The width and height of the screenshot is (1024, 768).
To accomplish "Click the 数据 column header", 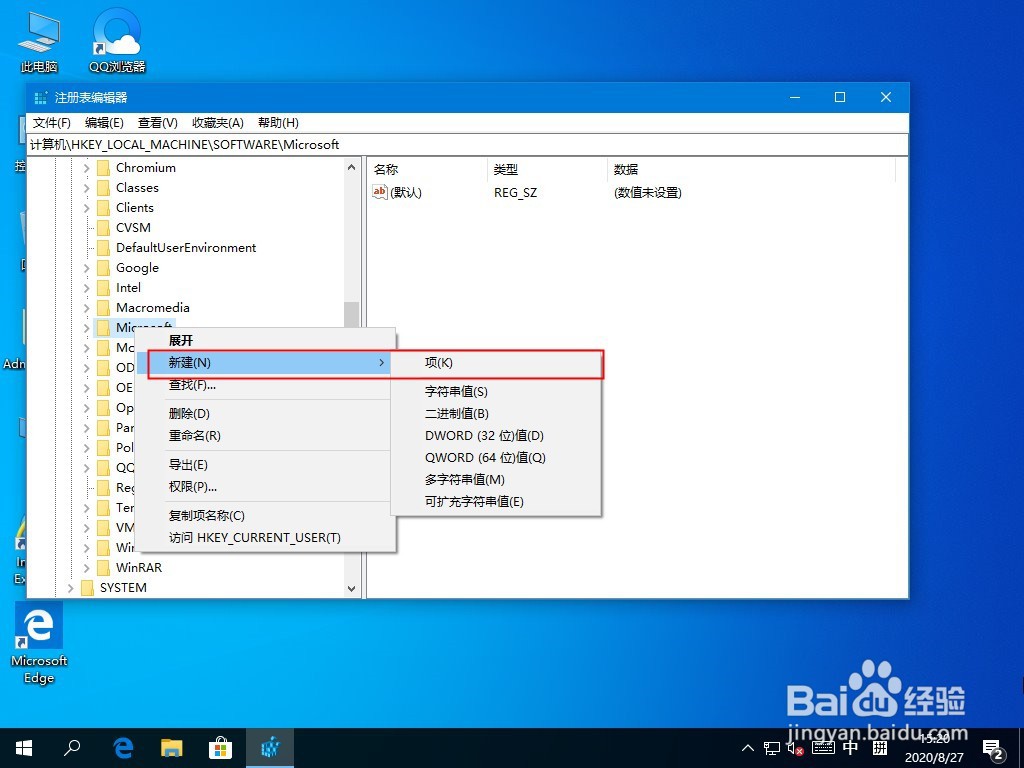I will (751, 169).
